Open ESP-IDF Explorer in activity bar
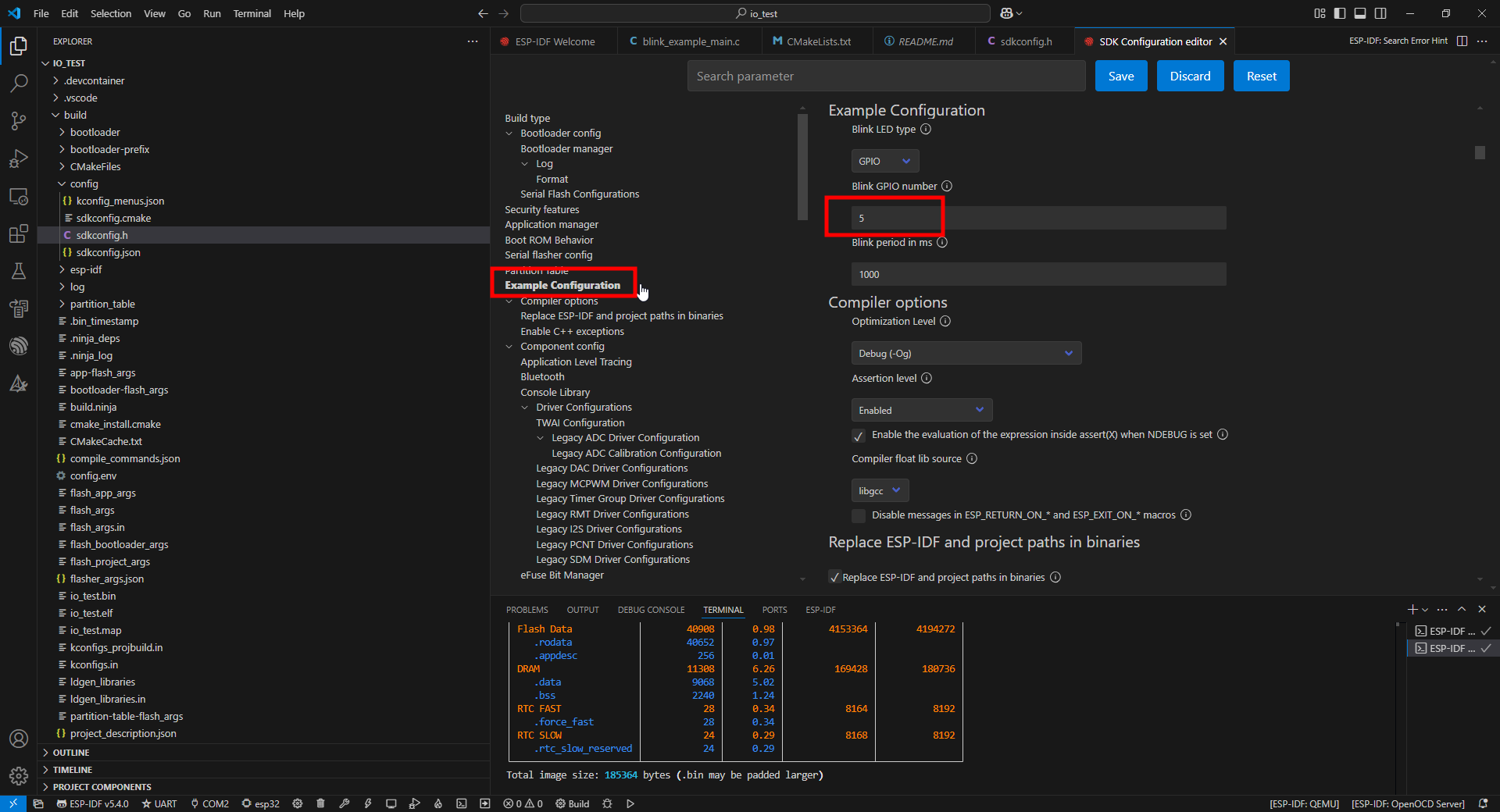The height and width of the screenshot is (812, 1500). 19,346
